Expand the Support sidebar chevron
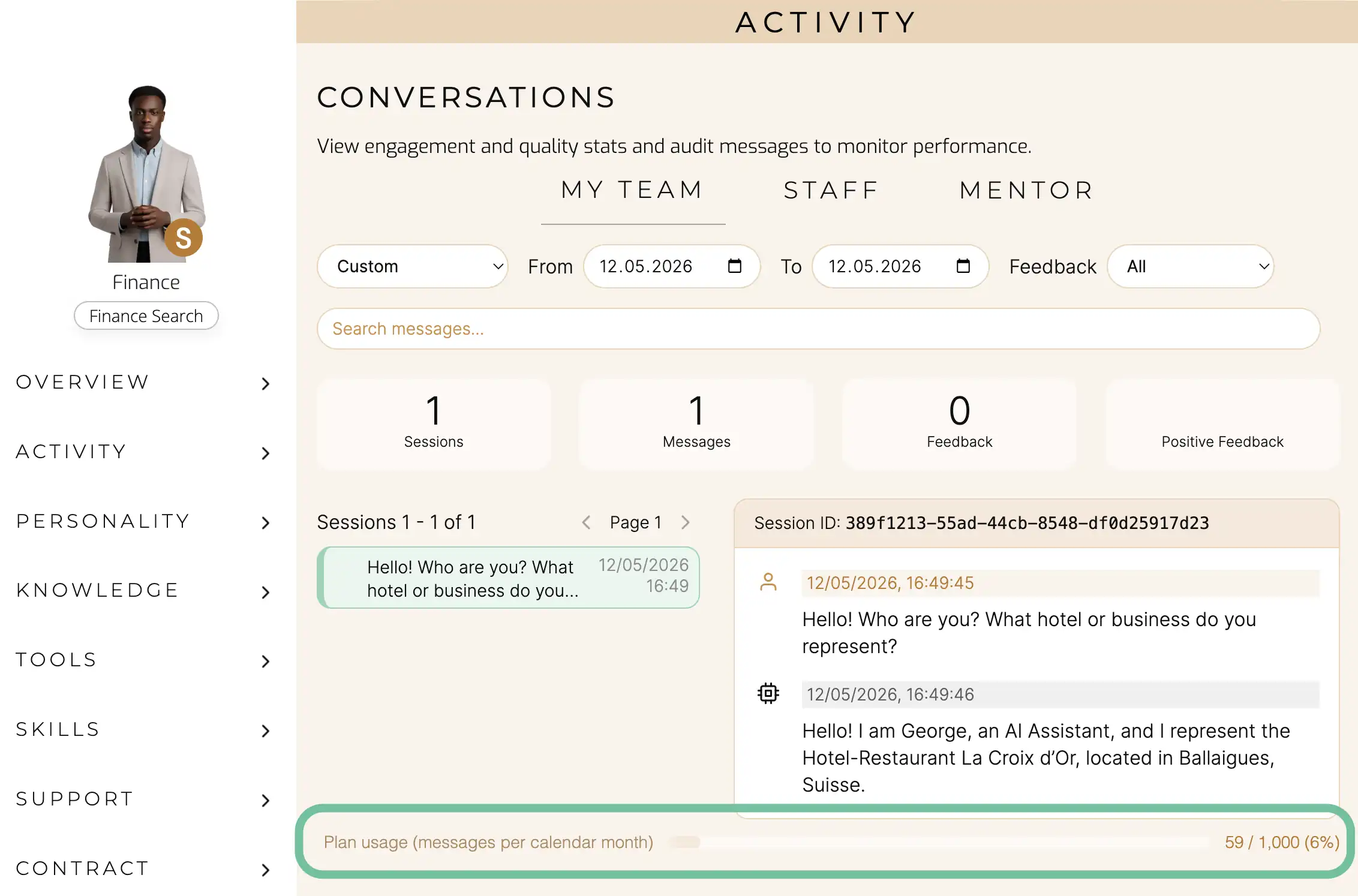The height and width of the screenshot is (896, 1358). coord(266,801)
